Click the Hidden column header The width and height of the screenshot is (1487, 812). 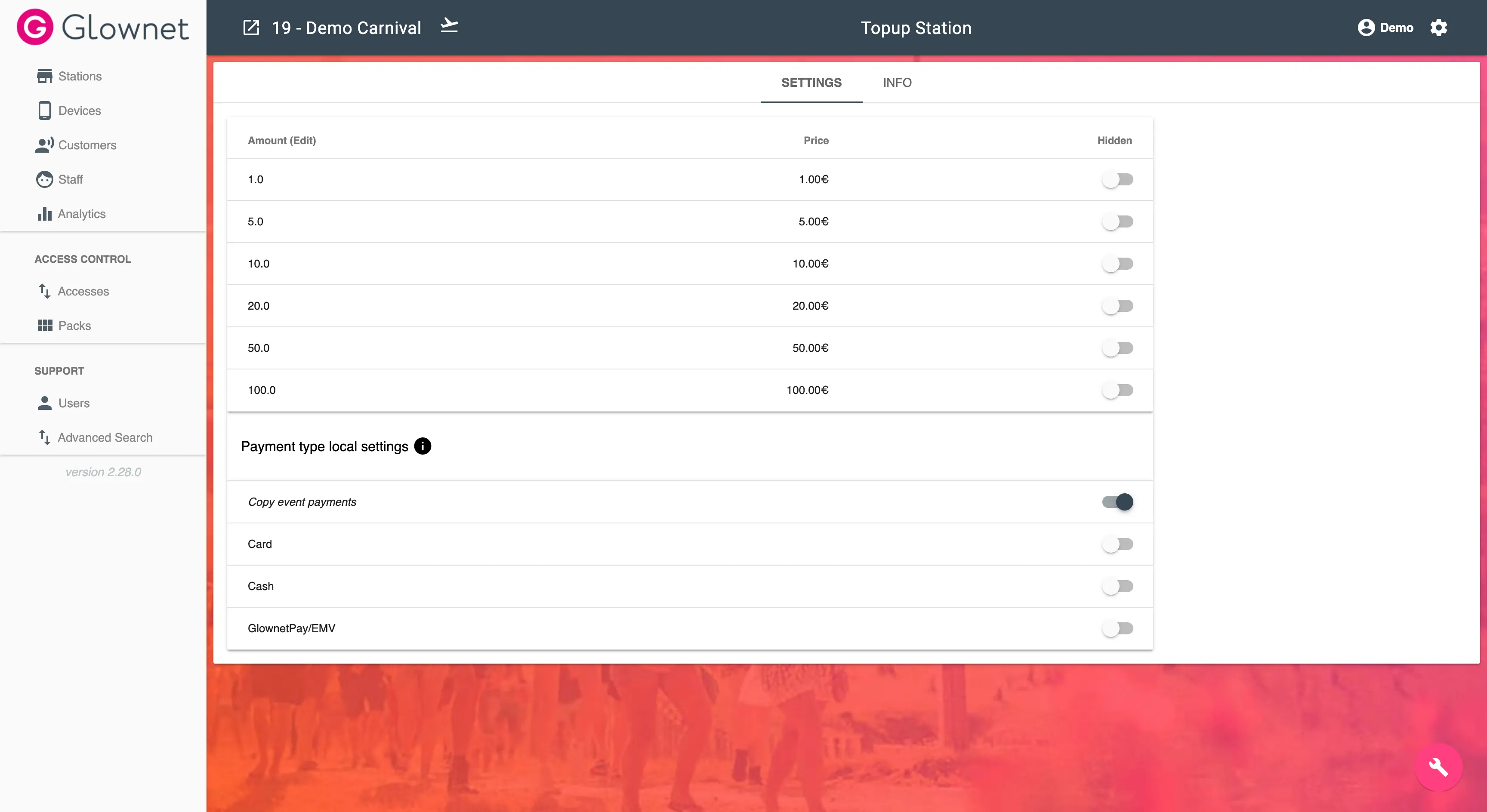pos(1115,140)
